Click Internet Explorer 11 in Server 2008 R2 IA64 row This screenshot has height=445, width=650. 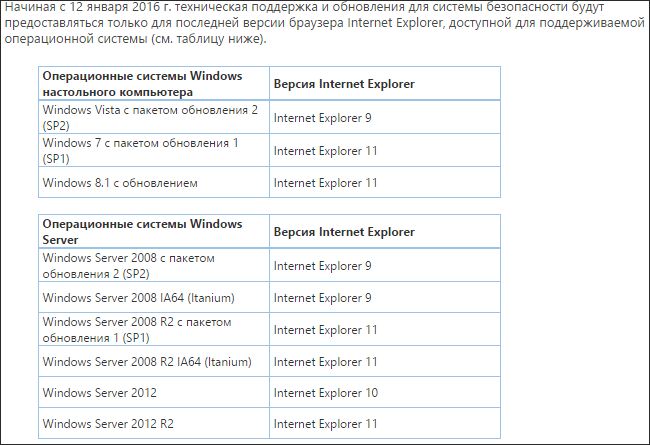tap(325, 362)
